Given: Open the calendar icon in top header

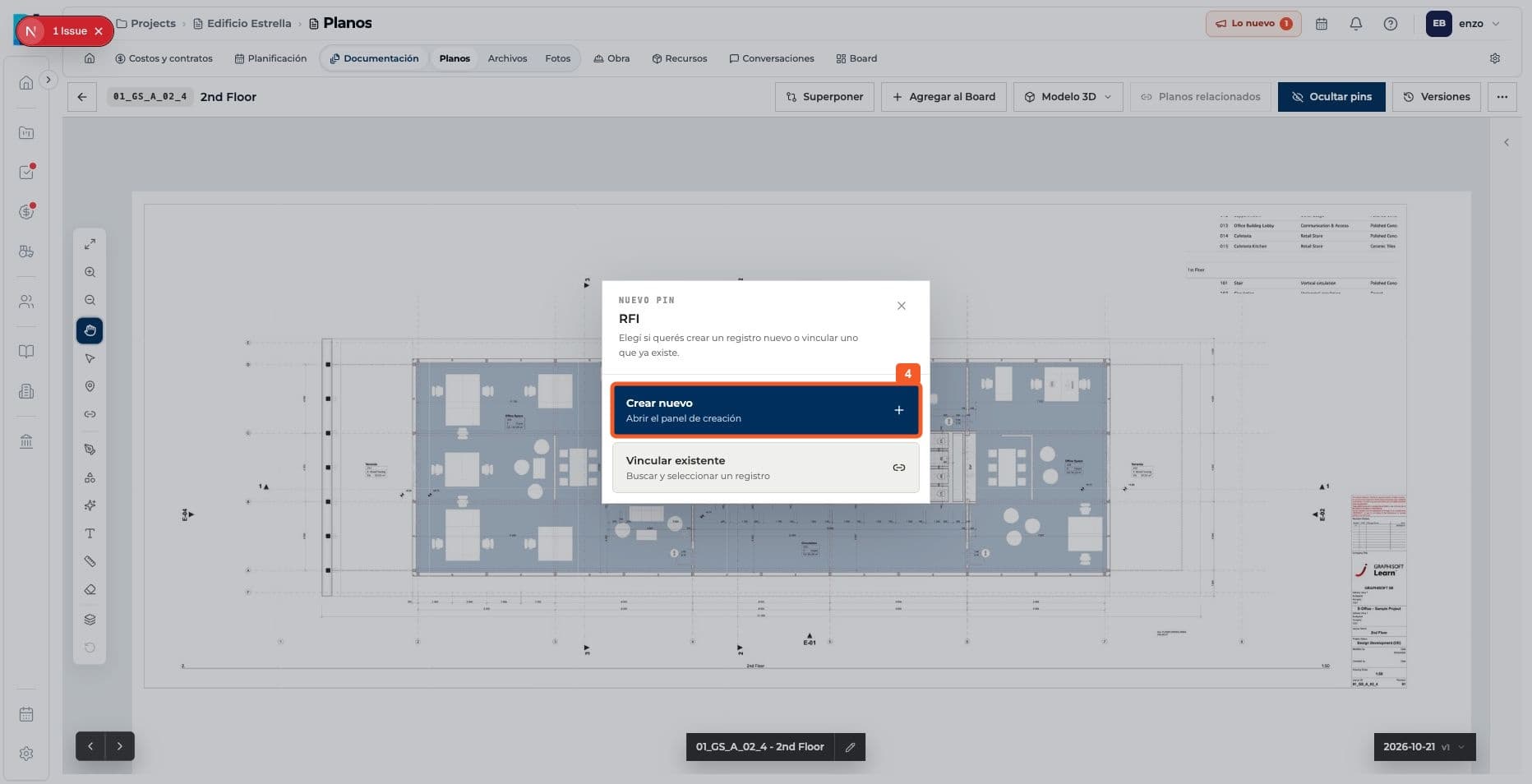Looking at the screenshot, I should [x=1322, y=24].
